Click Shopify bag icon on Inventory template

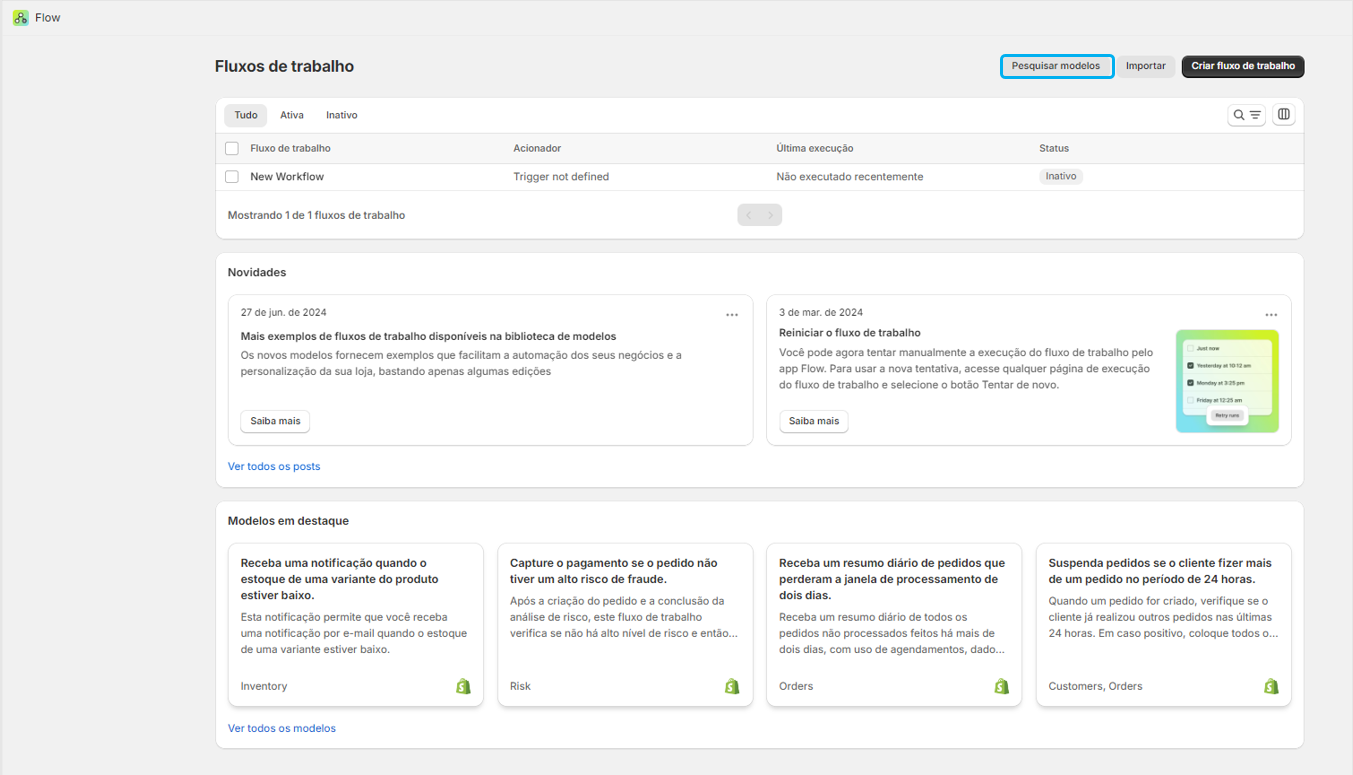click(463, 686)
